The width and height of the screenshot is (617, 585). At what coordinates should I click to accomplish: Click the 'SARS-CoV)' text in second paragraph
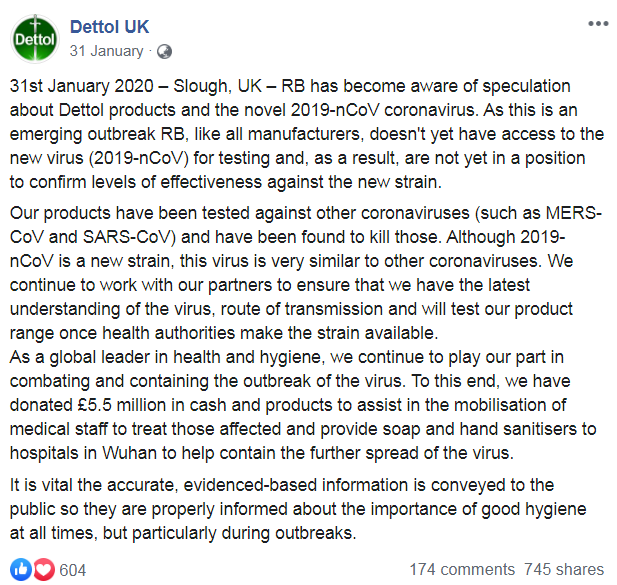pos(129,237)
